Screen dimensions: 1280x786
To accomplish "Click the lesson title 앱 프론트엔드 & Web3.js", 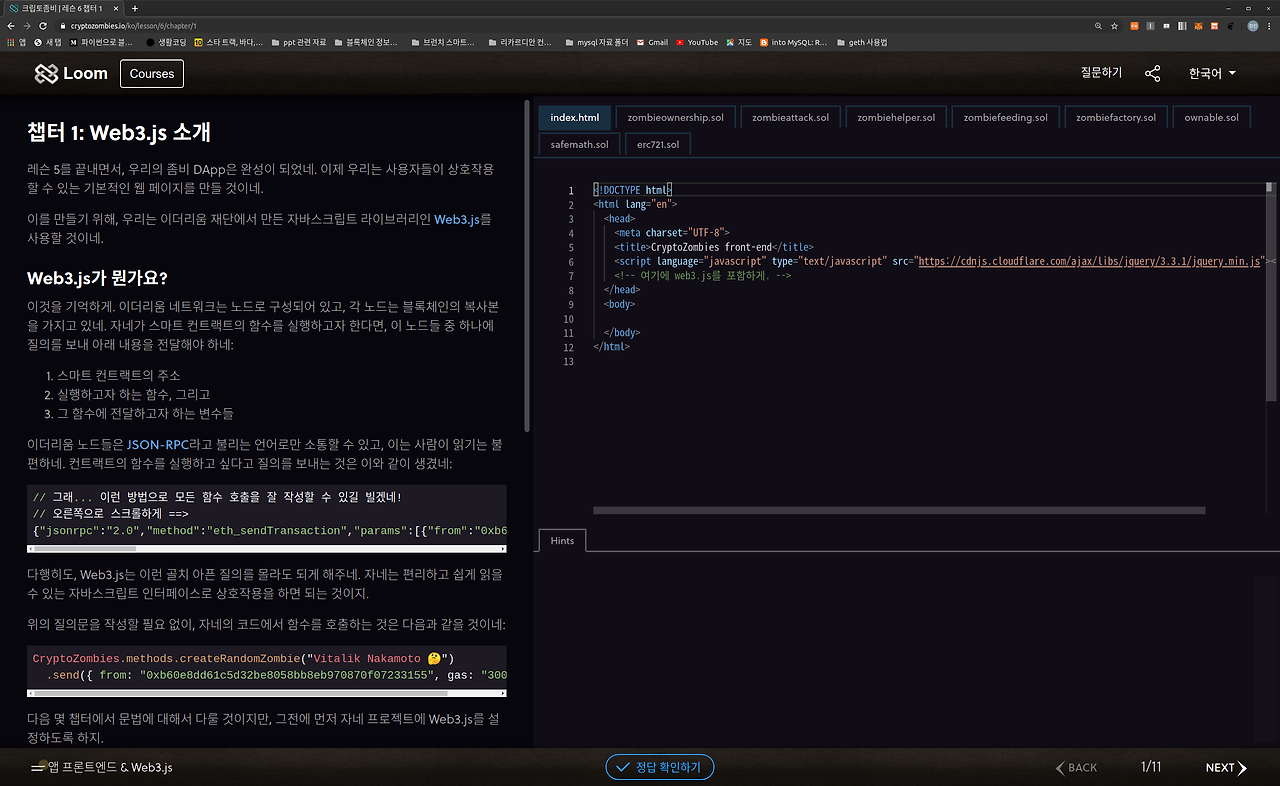I will coord(110,767).
